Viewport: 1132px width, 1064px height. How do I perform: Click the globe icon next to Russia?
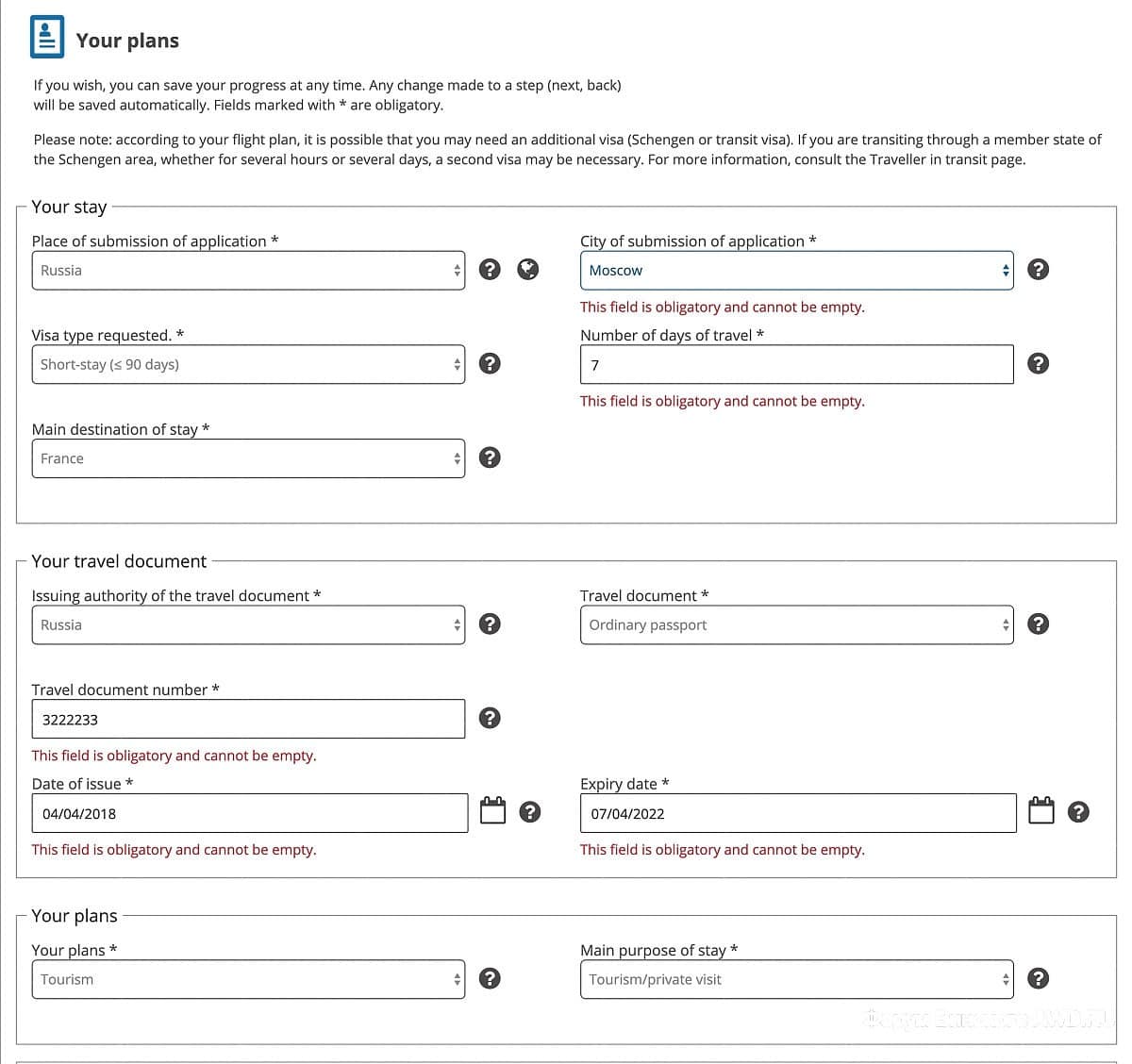pos(528,270)
